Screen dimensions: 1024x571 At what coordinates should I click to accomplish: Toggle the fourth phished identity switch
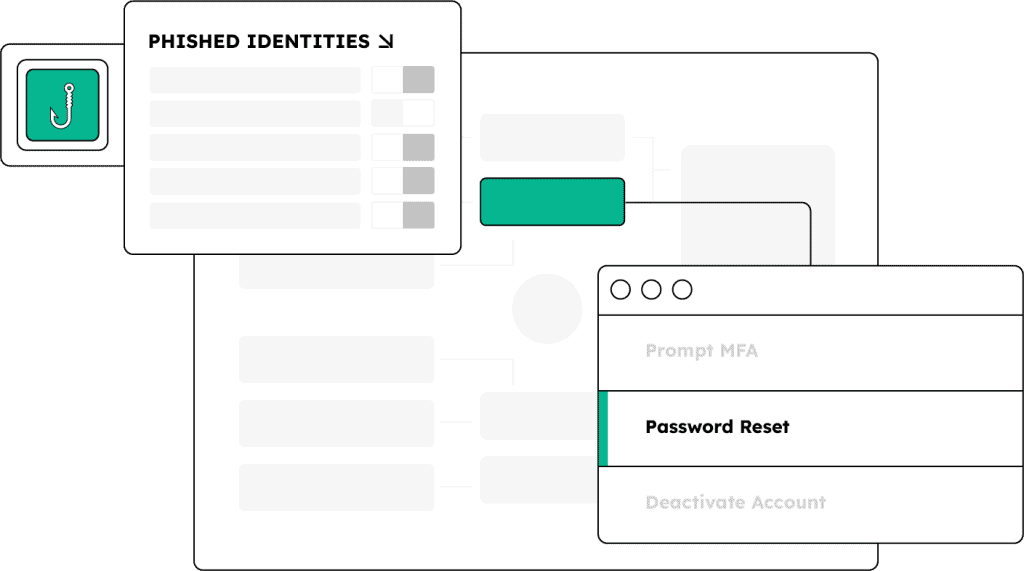coord(403,181)
